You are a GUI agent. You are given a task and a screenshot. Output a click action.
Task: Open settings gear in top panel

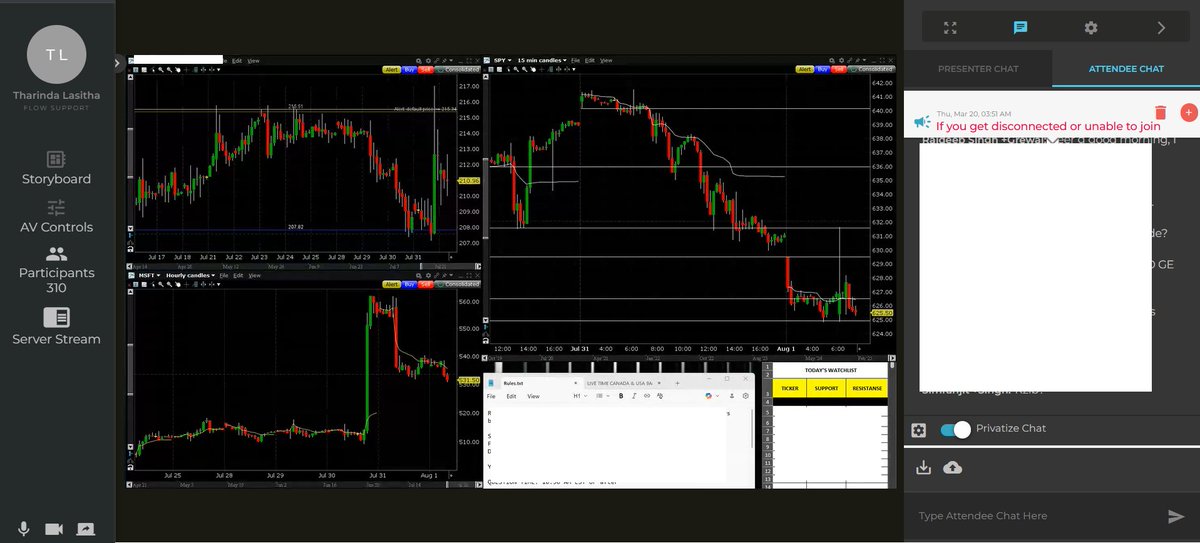[1091, 28]
